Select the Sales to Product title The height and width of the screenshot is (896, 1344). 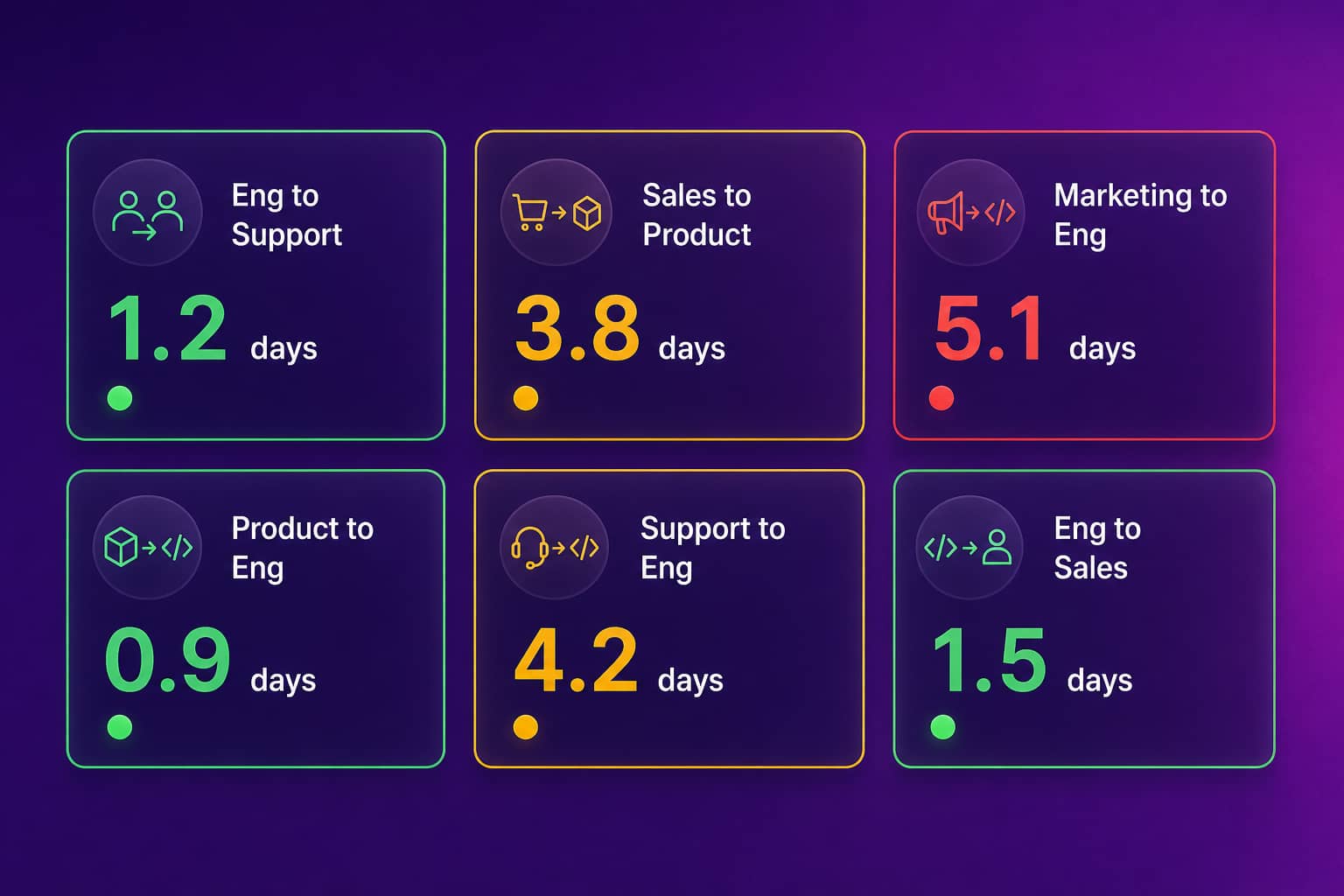pyautogui.click(x=696, y=214)
